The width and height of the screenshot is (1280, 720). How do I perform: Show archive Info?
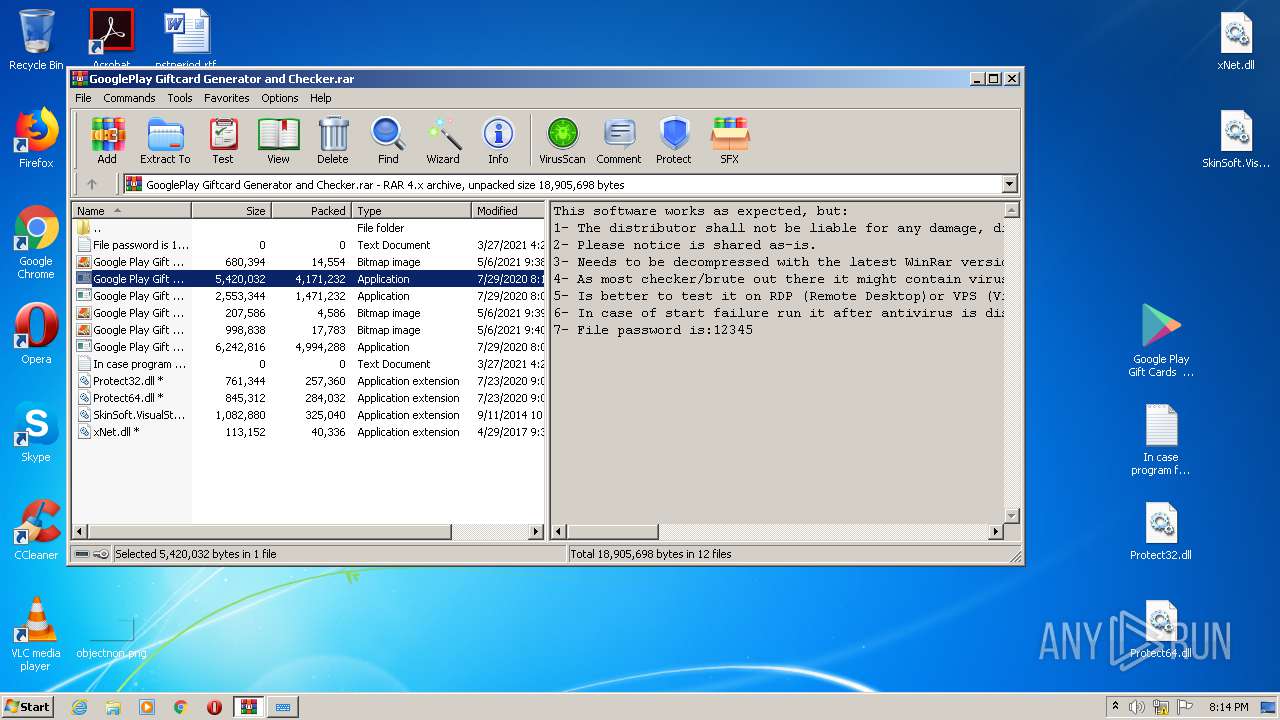coord(498,140)
